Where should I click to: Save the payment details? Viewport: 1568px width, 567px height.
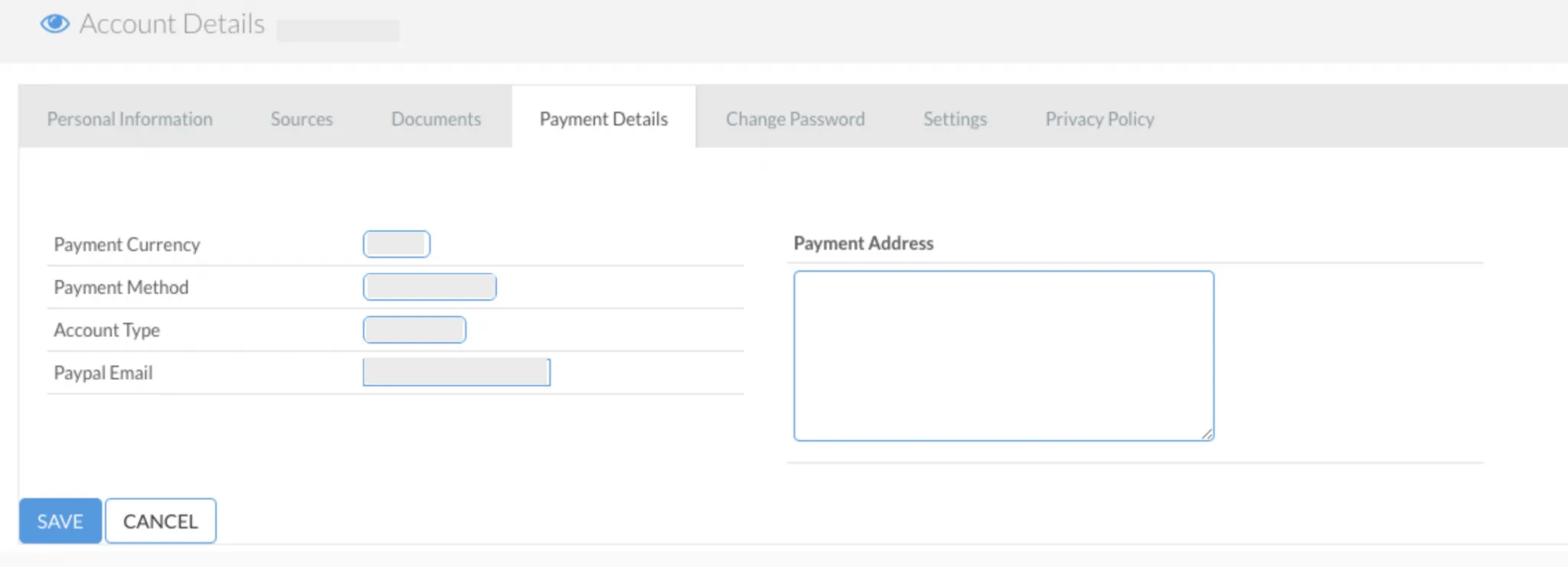click(60, 521)
